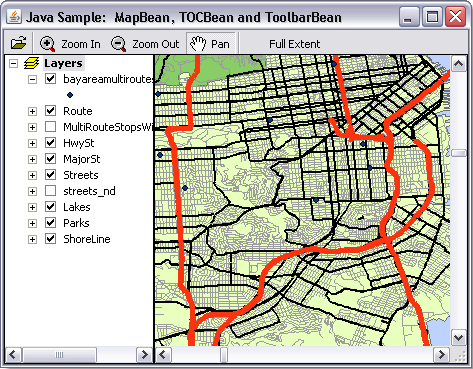Select the Zoom Out magnifier tool
The image size is (473, 369).
[145, 44]
